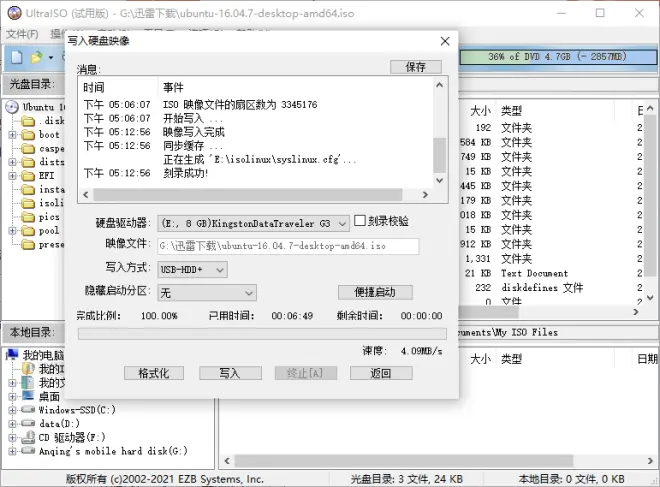Expand data(D:) node
660x487 pixels.
12,423
